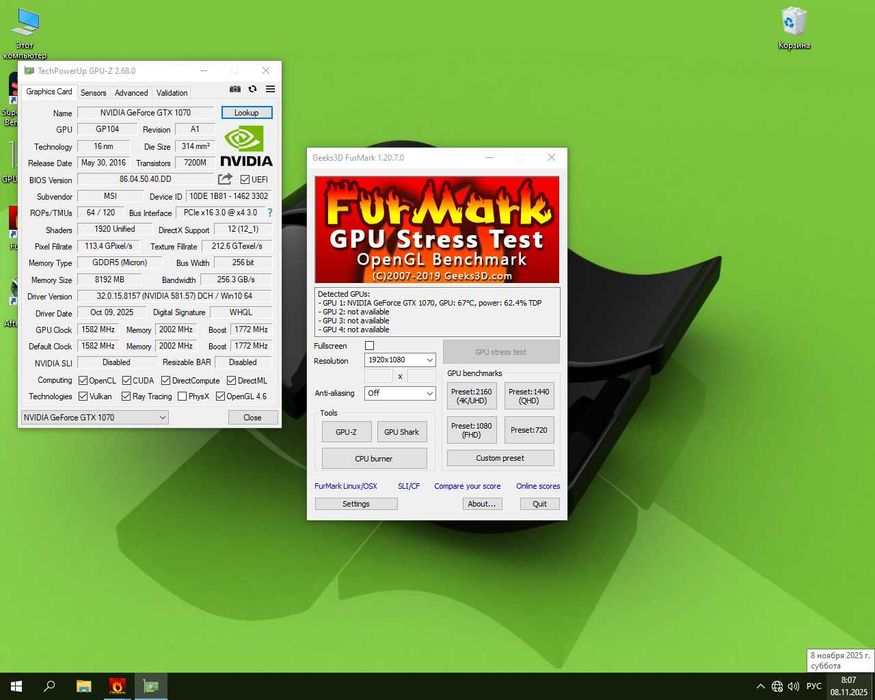Open the Compare your score link
The width and height of the screenshot is (875, 700).
(x=467, y=486)
